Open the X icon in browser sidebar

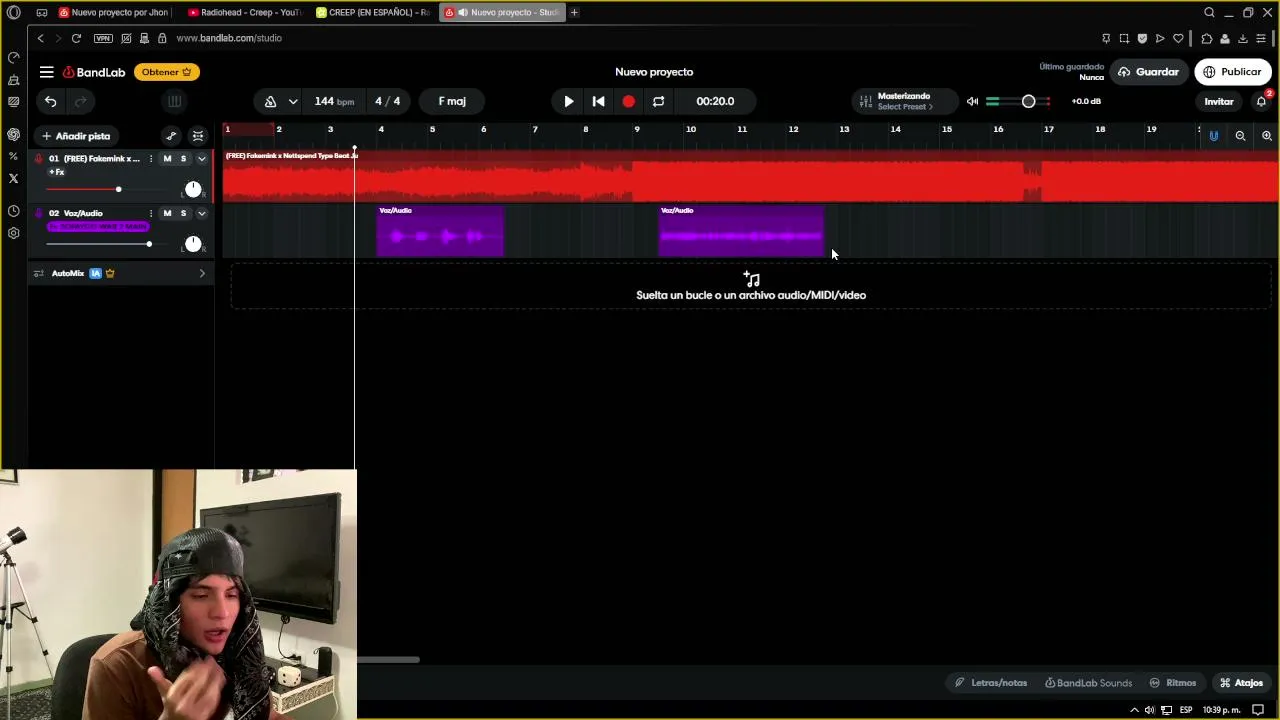pyautogui.click(x=13, y=178)
